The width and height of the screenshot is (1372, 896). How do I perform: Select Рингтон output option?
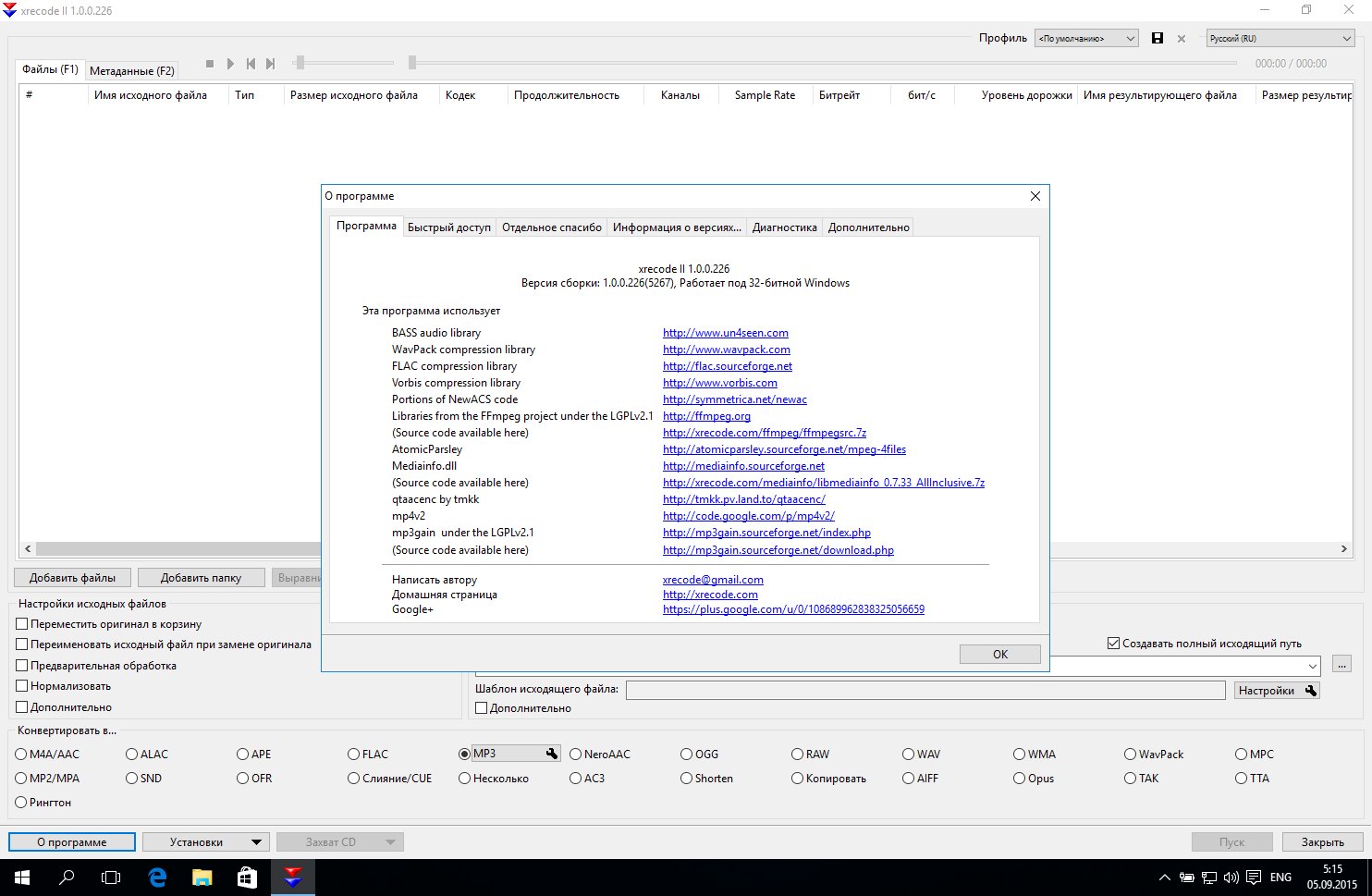click(21, 803)
